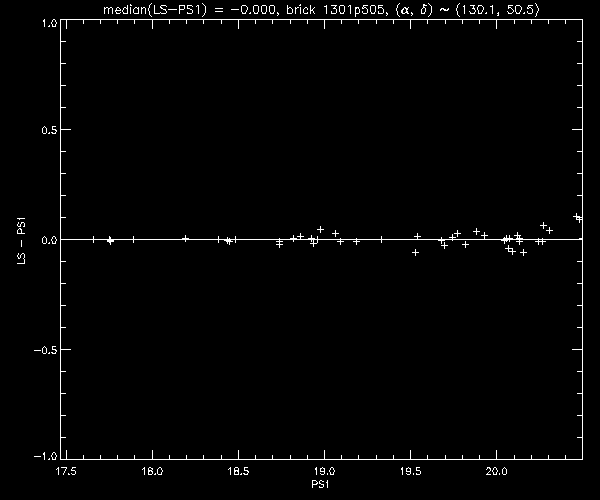Click the data point near PS1 18.2
Image resolution: width=600 pixels, height=500 pixels.
(x=185, y=239)
